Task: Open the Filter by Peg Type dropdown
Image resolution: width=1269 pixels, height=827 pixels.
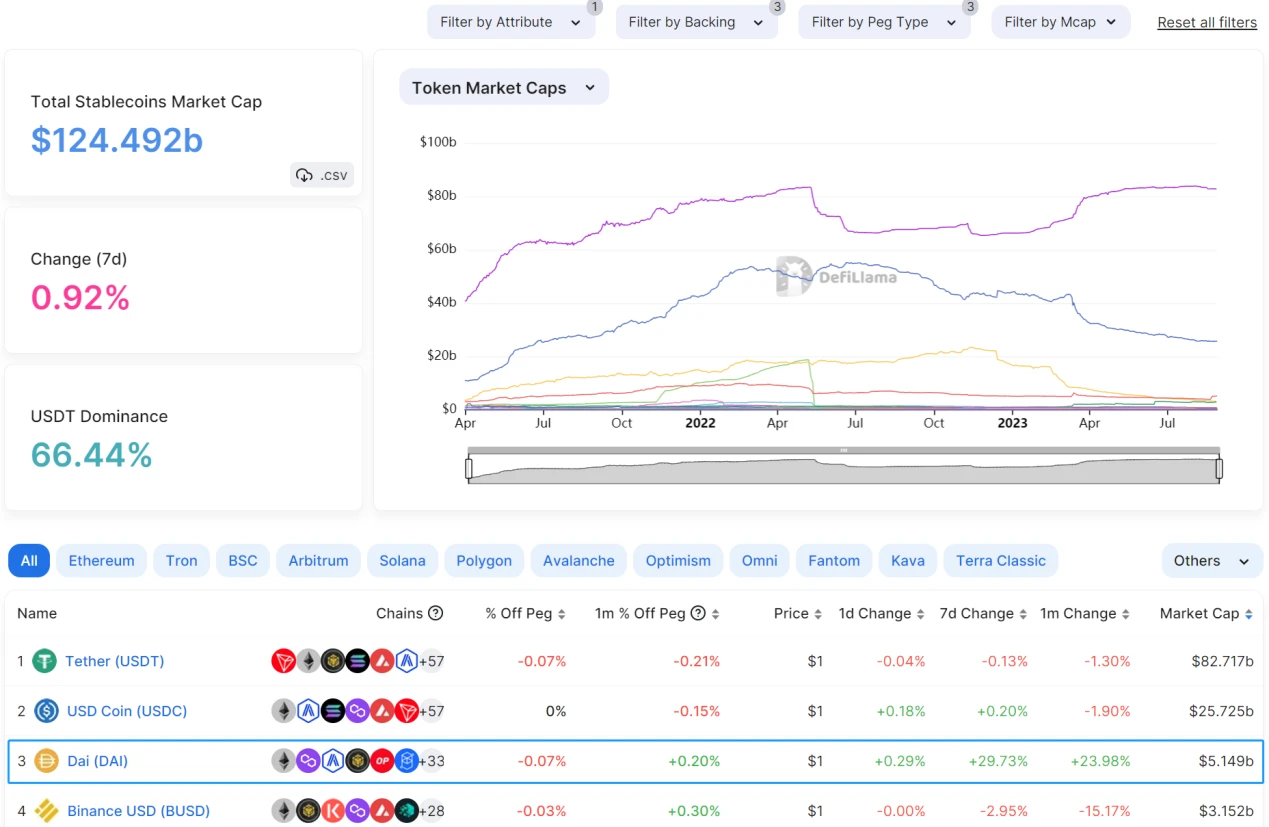Action: tap(884, 22)
